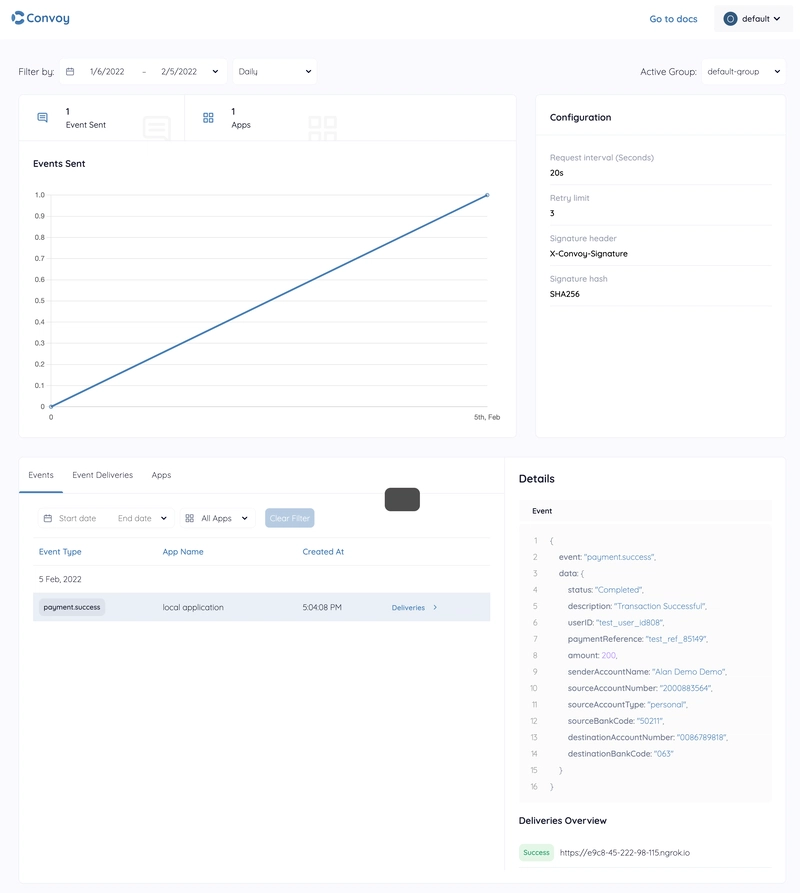
Task: Click the Convoy logo icon
Action: (18, 18)
